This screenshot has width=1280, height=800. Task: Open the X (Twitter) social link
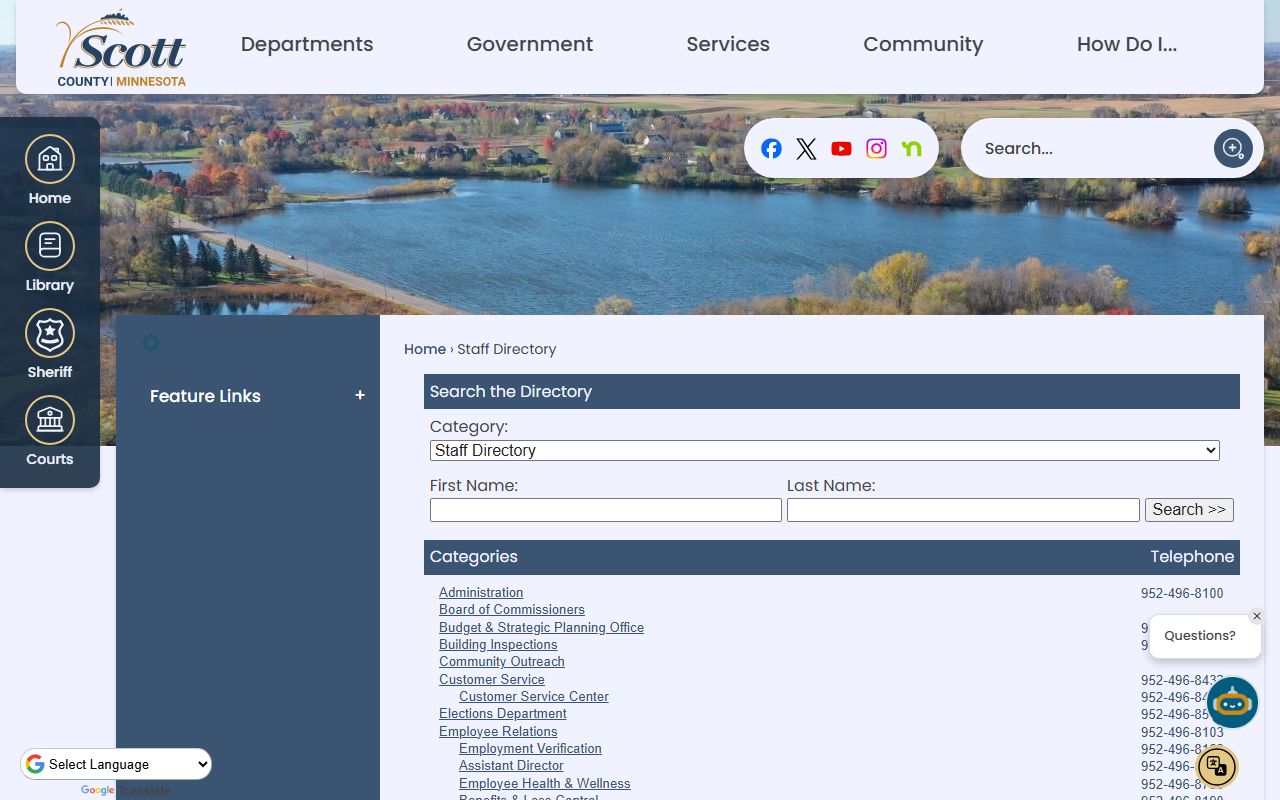pos(806,149)
